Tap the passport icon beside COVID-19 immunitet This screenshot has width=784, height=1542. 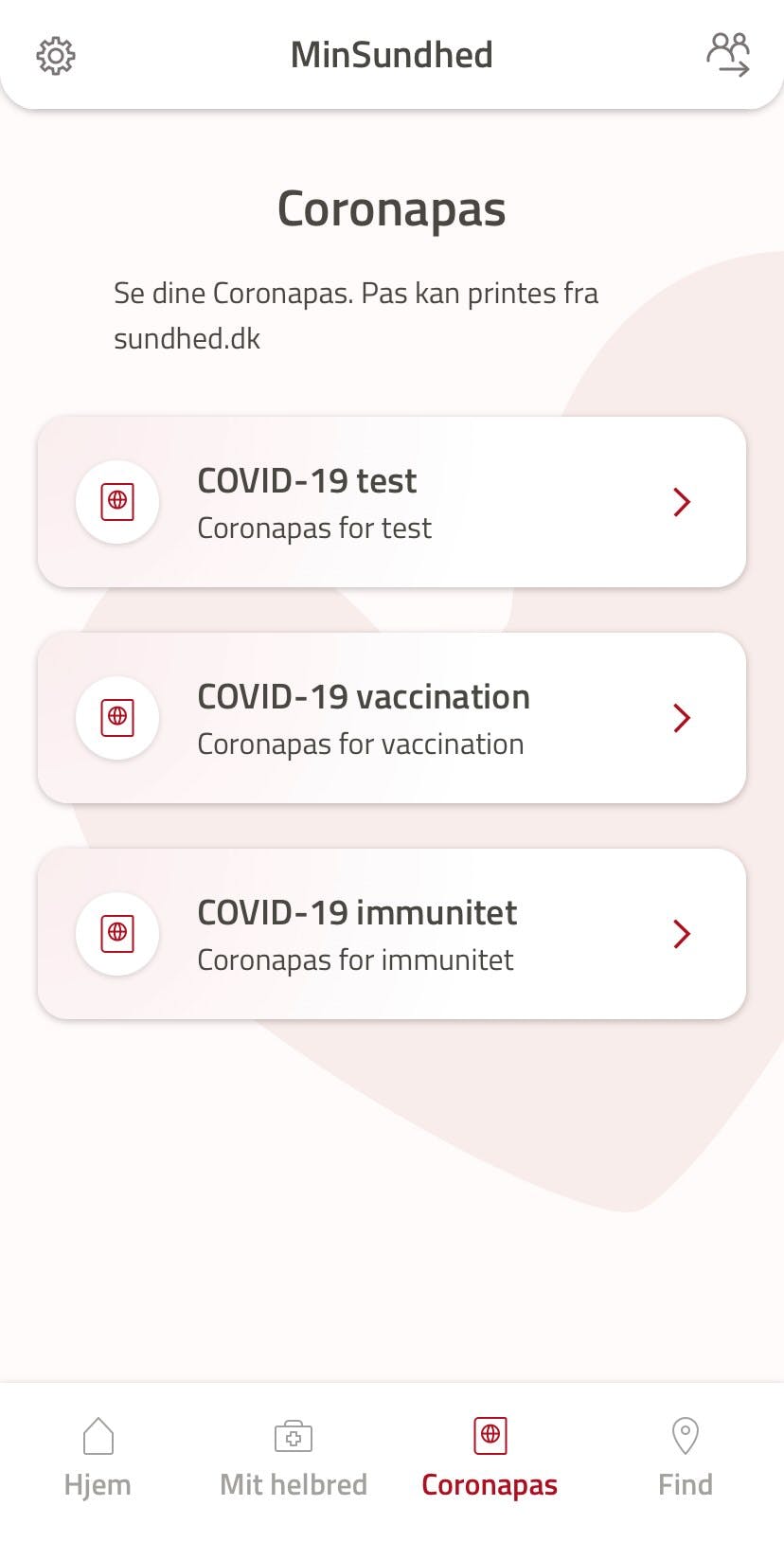pos(117,934)
